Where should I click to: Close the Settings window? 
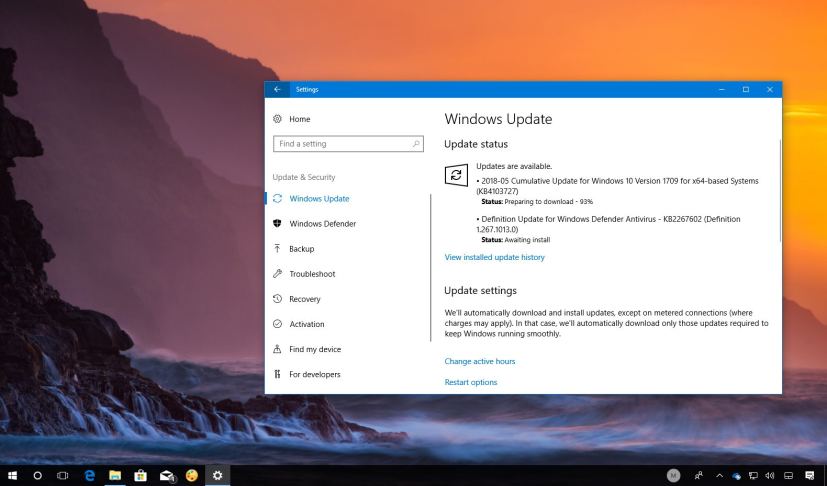pos(770,90)
